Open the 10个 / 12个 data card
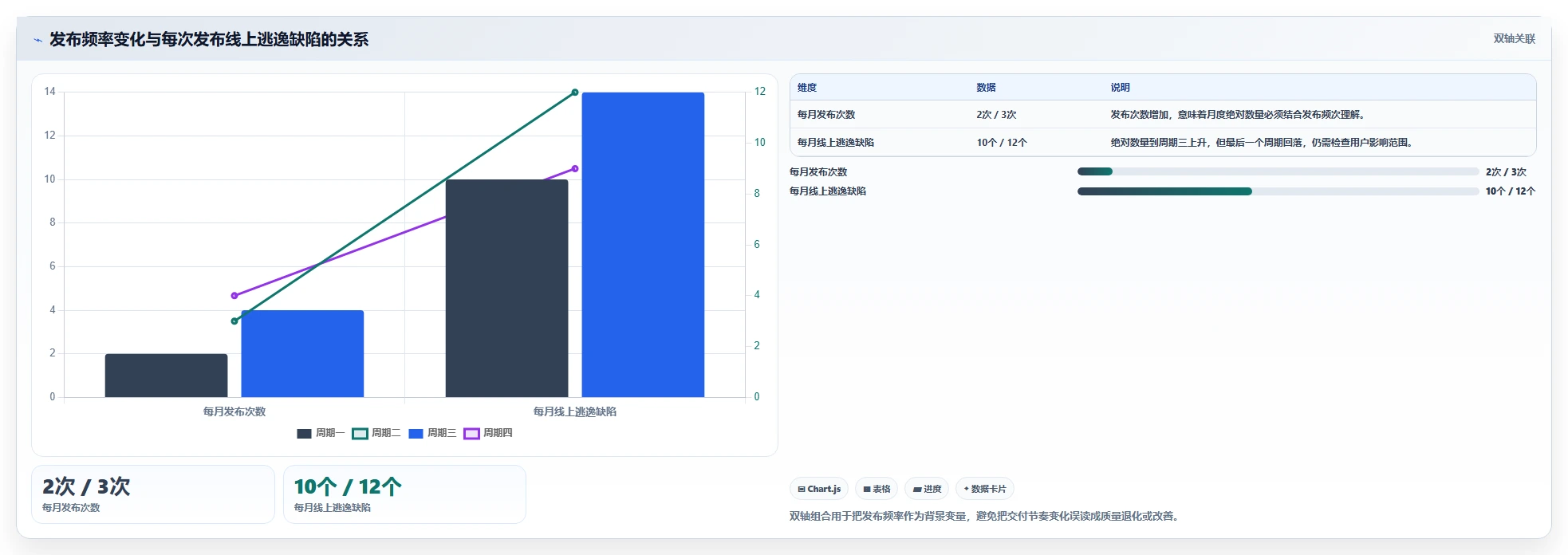Screen dimensions: 1568x555 pyautogui.click(x=404, y=494)
